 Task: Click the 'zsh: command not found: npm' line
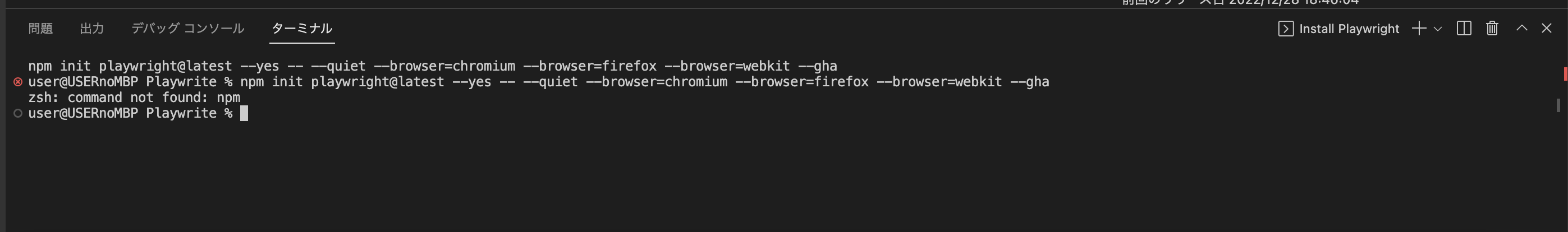pos(134,98)
